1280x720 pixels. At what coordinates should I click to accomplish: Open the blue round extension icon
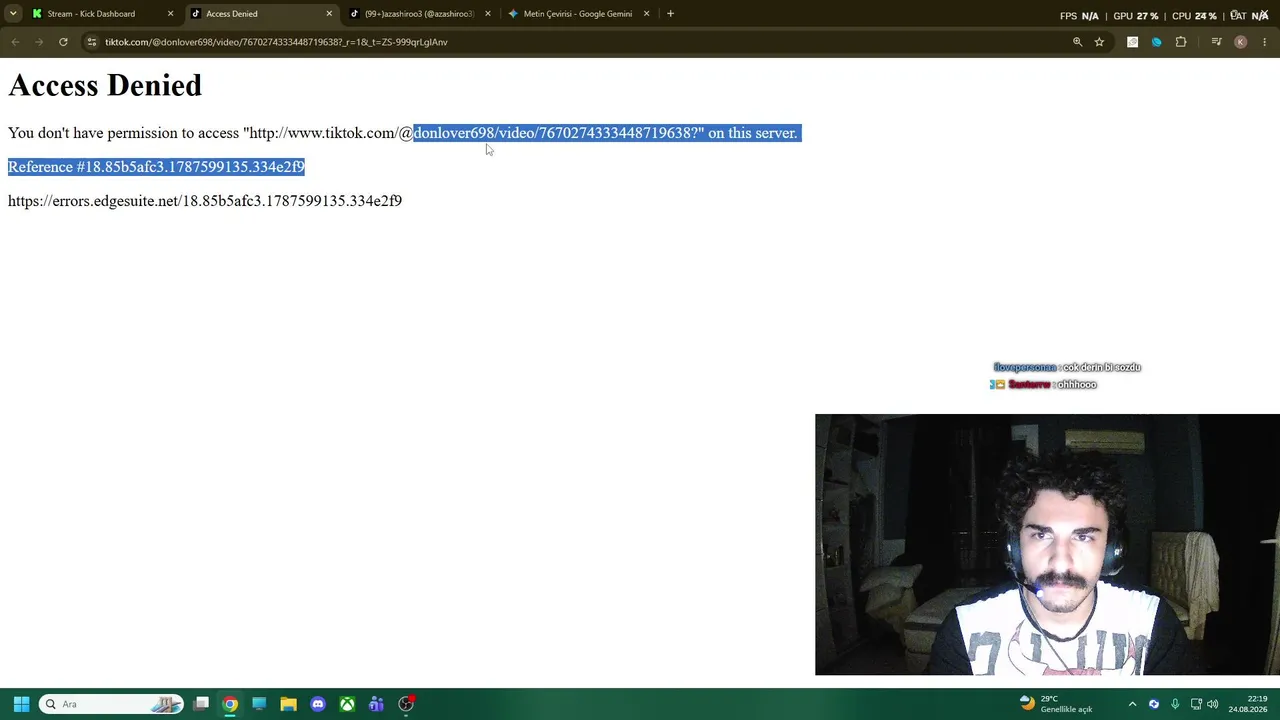point(1156,42)
